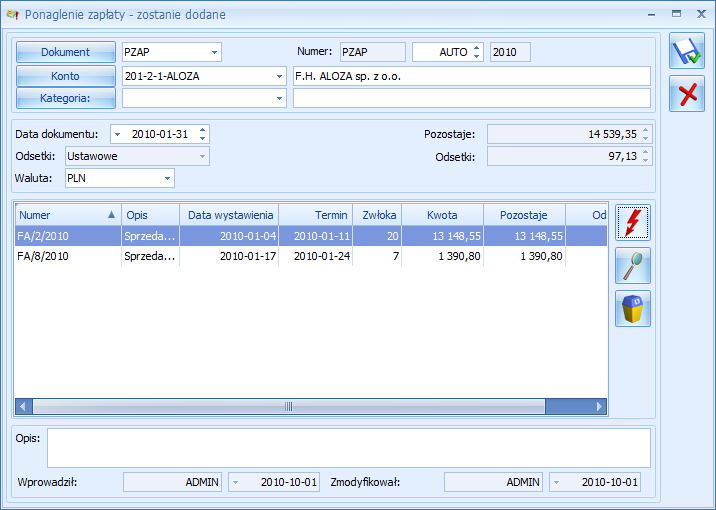Click the Odsetki field 97,13

point(569,156)
